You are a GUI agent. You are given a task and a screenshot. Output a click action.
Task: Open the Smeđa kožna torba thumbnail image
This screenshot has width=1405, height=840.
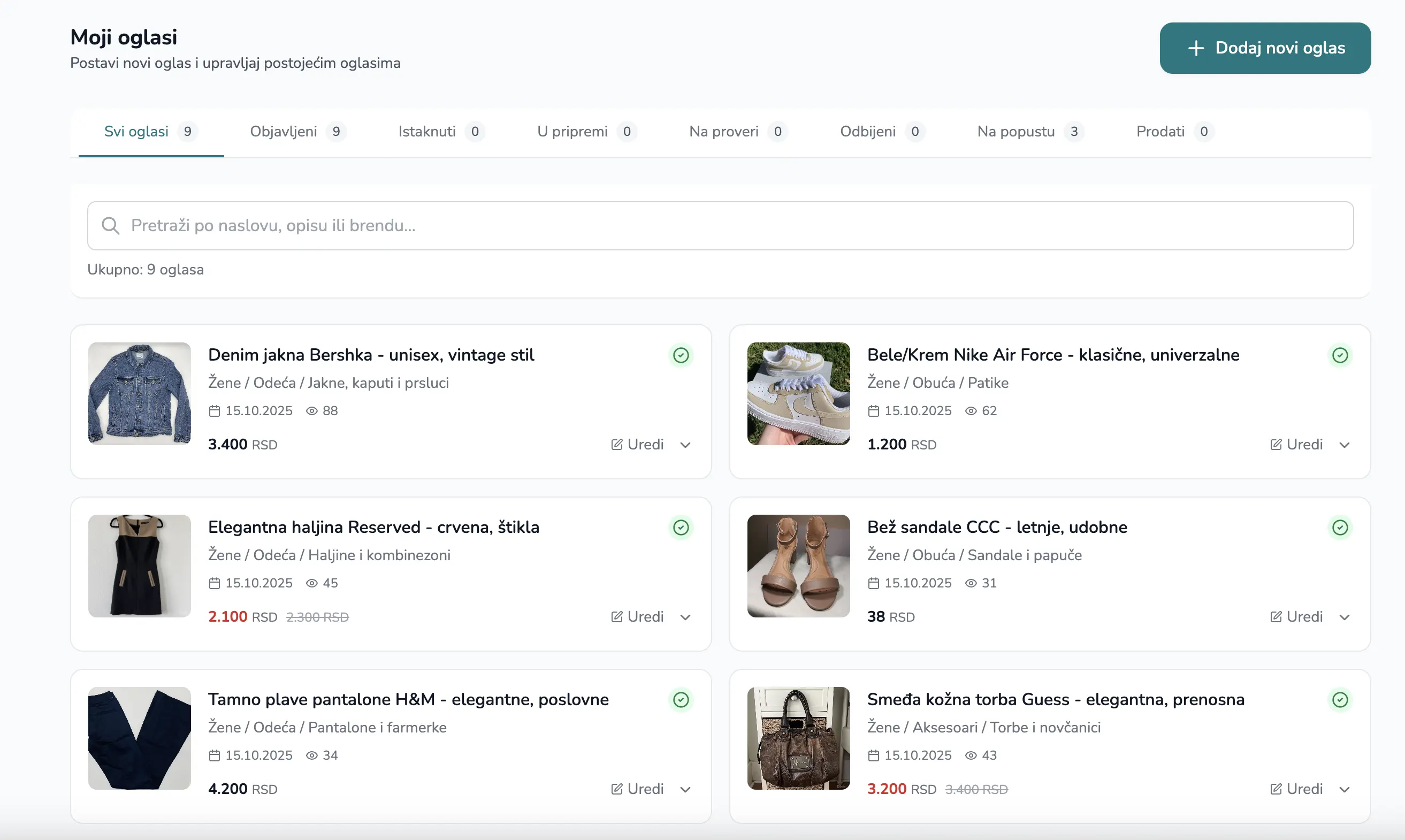798,738
